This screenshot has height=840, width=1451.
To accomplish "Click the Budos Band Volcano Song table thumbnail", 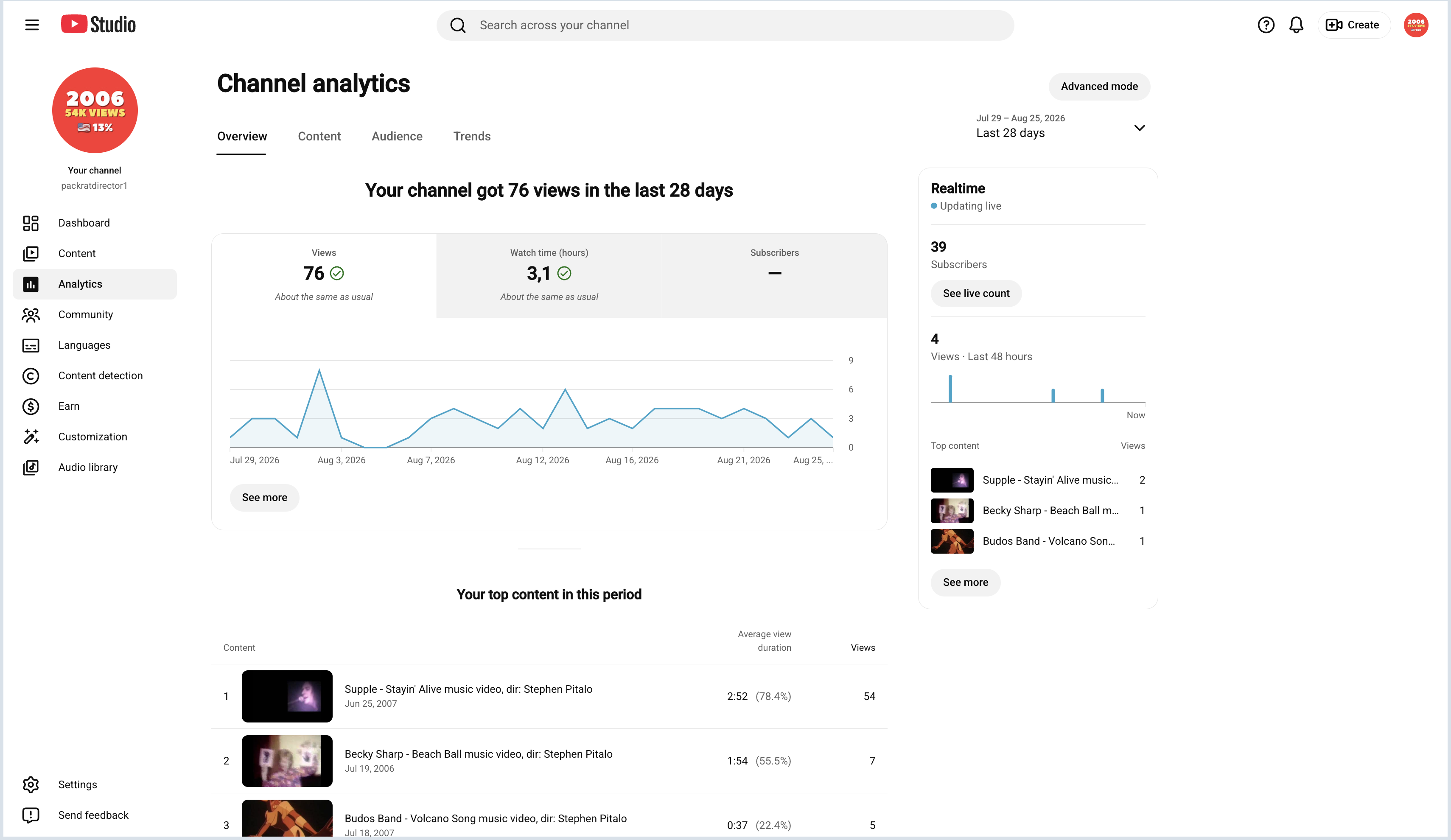I will (287, 819).
